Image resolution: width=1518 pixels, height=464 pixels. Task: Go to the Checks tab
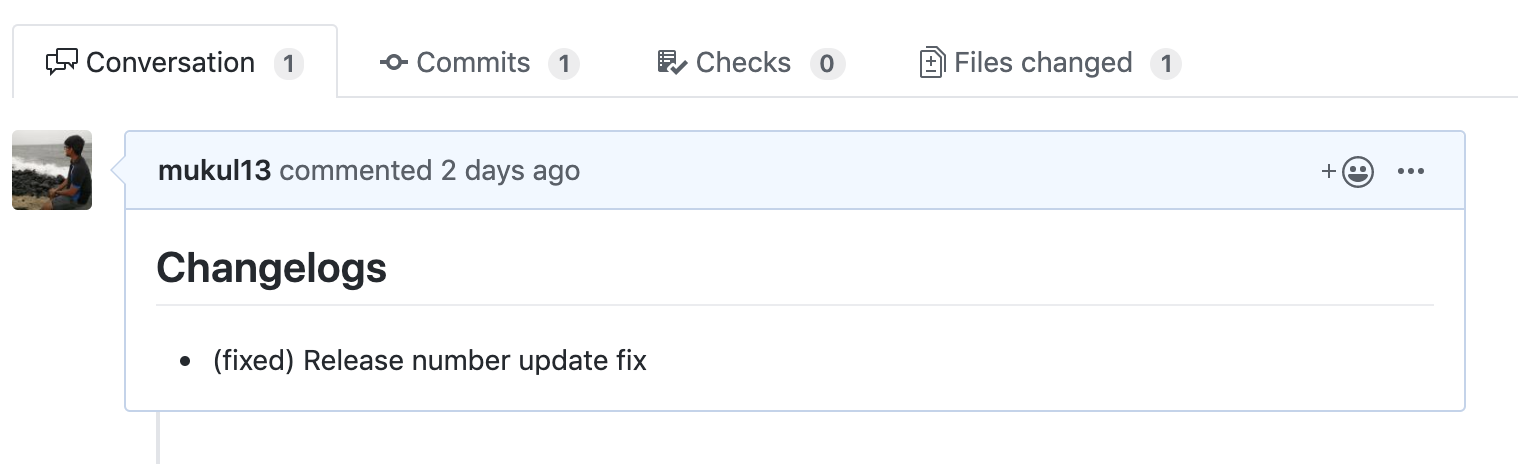(743, 63)
